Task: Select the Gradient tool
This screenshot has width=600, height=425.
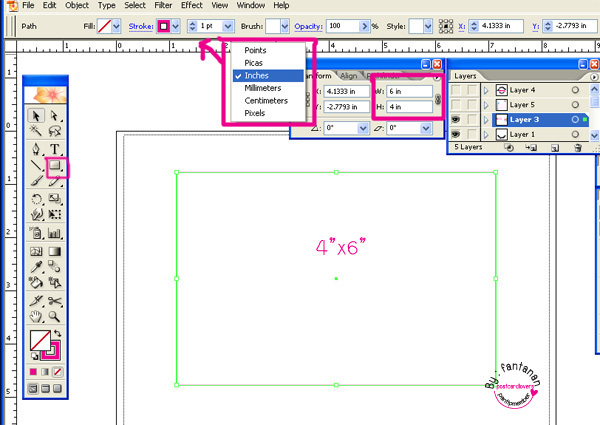Action: point(55,251)
